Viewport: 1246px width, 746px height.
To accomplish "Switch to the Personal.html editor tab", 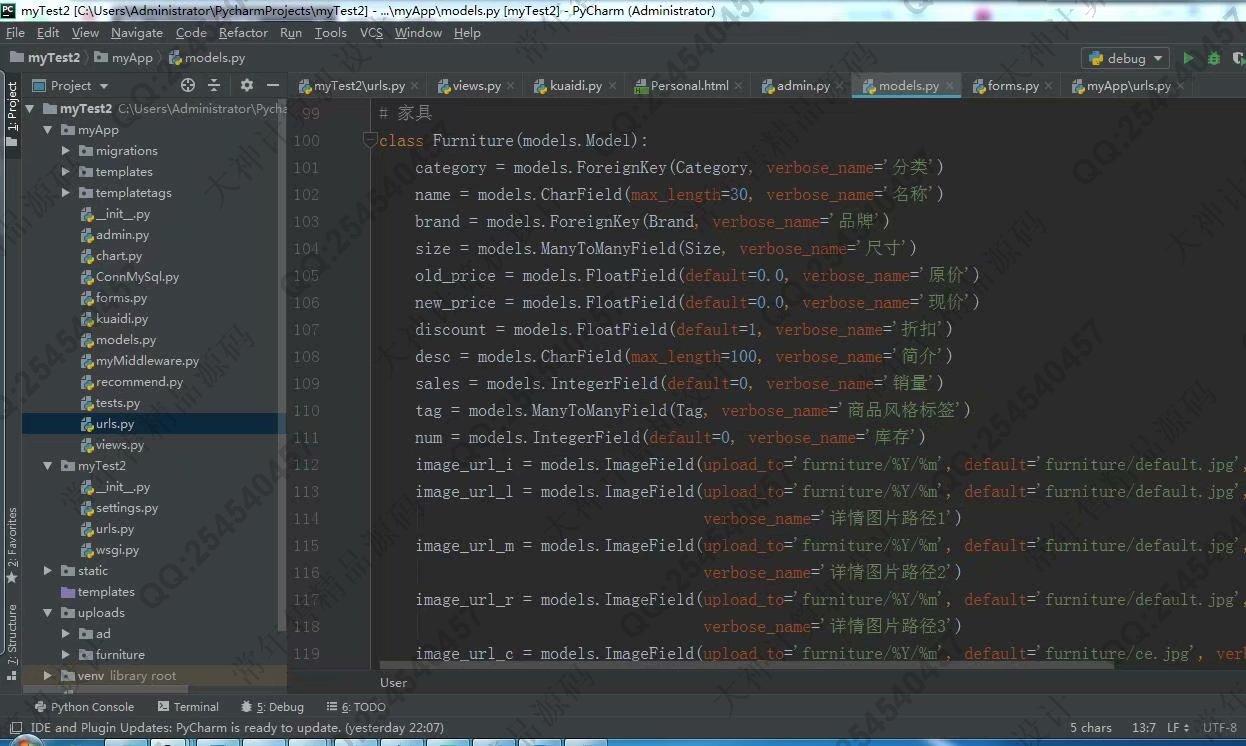I will coord(689,86).
